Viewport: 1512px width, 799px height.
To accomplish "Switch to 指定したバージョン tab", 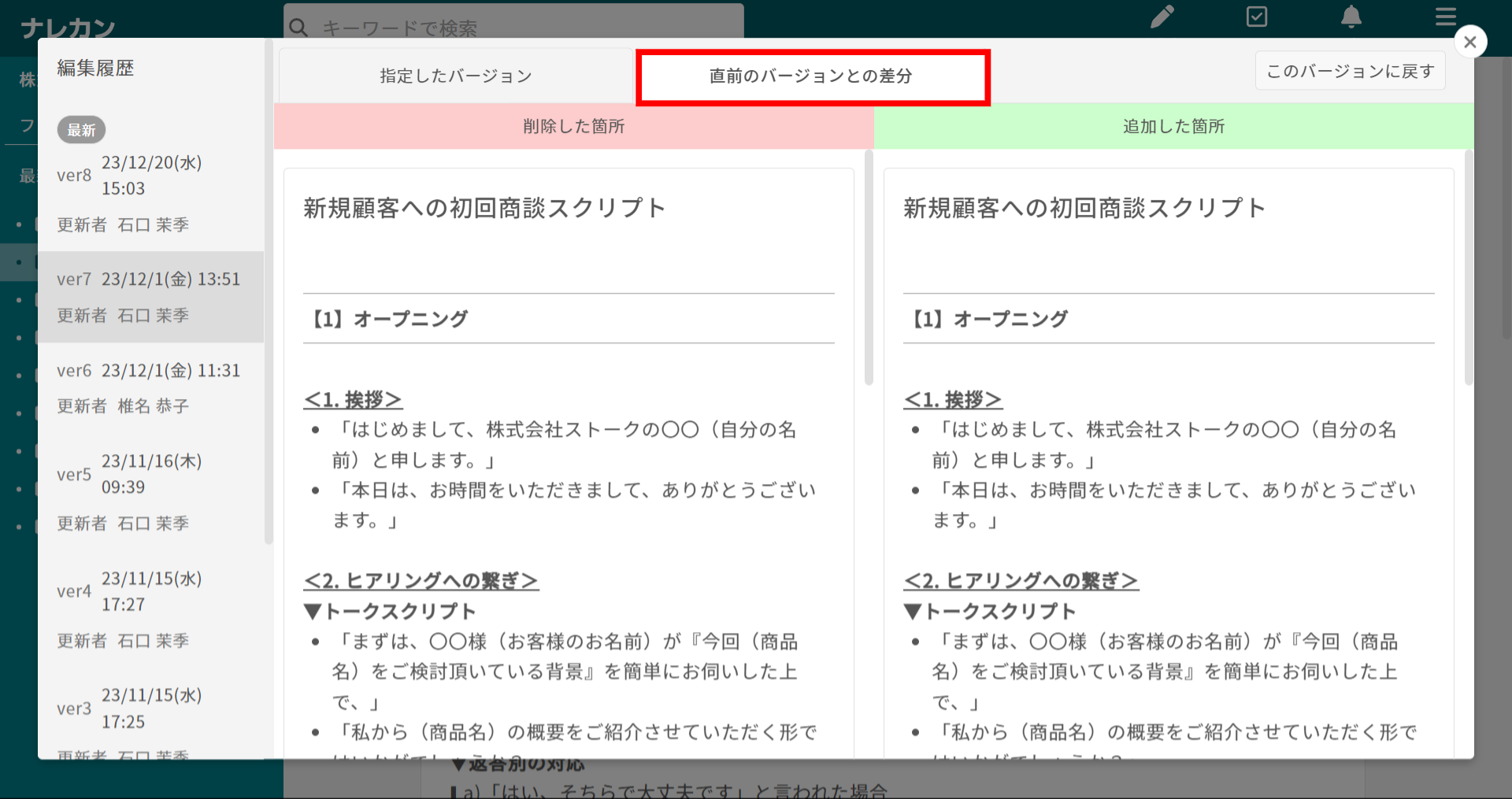I will click(456, 76).
